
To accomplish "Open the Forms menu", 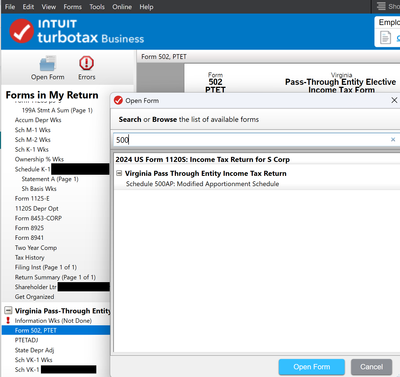I will coord(72,7).
